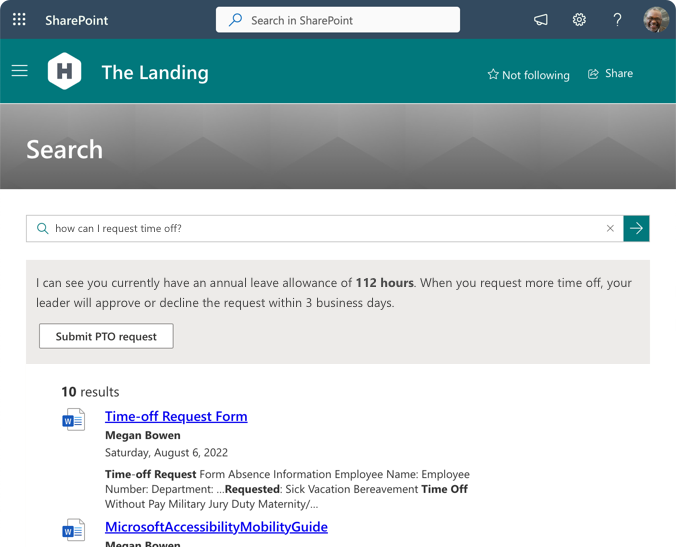Open The Landing site title
The width and height of the screenshot is (676, 547).
pyautogui.click(x=155, y=72)
